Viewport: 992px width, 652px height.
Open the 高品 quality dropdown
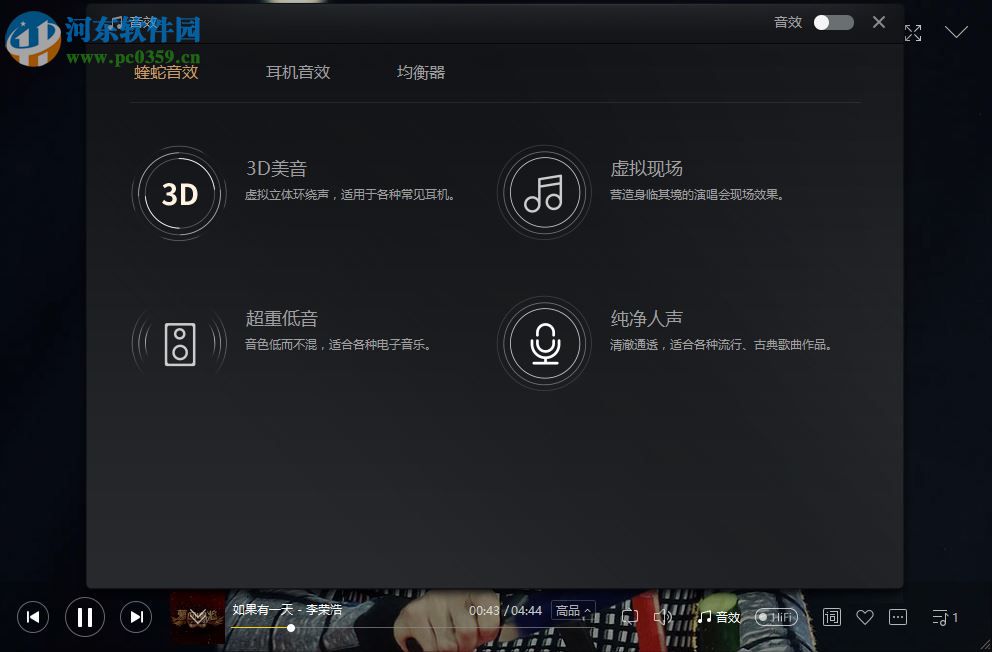(571, 610)
